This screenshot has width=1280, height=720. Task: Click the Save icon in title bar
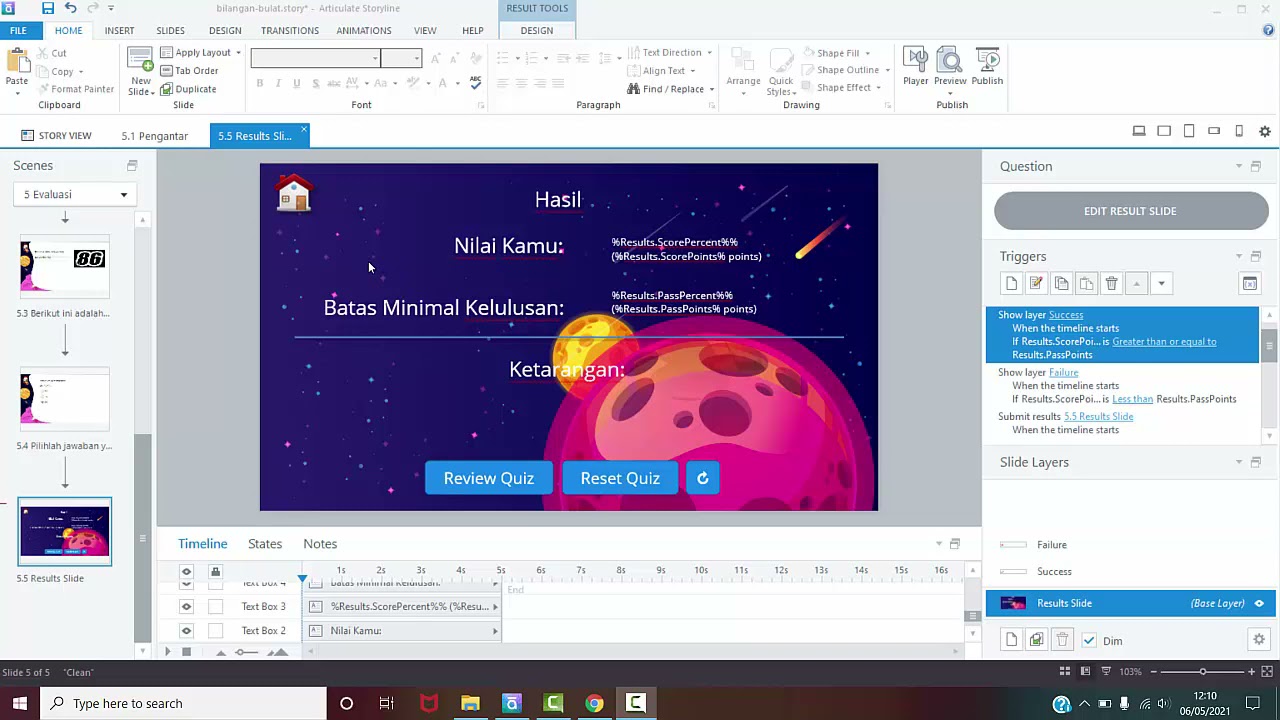coord(47,8)
